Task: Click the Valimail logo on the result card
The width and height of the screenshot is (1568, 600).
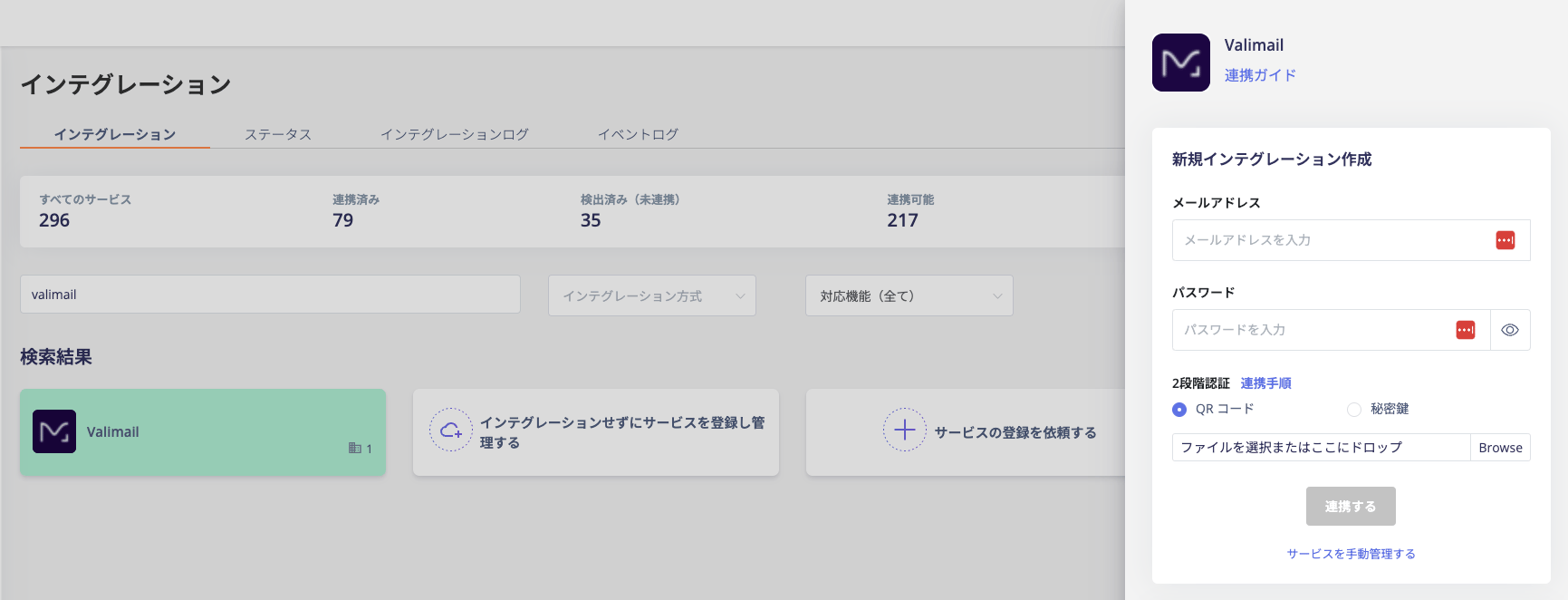Action: 54,431
